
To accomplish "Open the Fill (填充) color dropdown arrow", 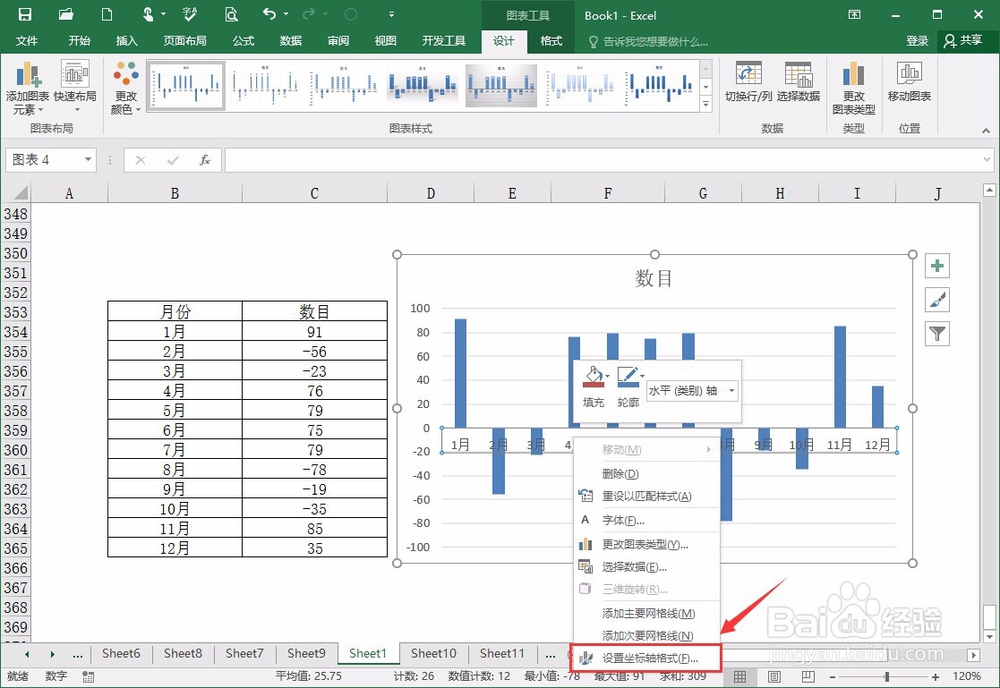I will point(608,376).
